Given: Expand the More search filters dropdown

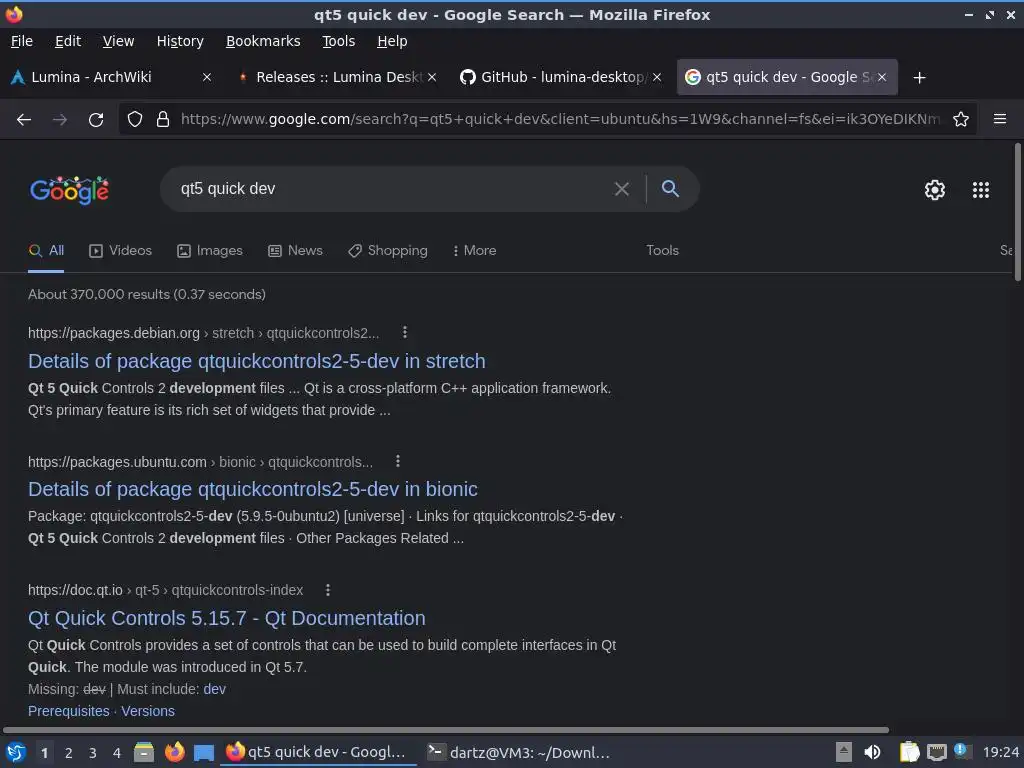Looking at the screenshot, I should (475, 251).
